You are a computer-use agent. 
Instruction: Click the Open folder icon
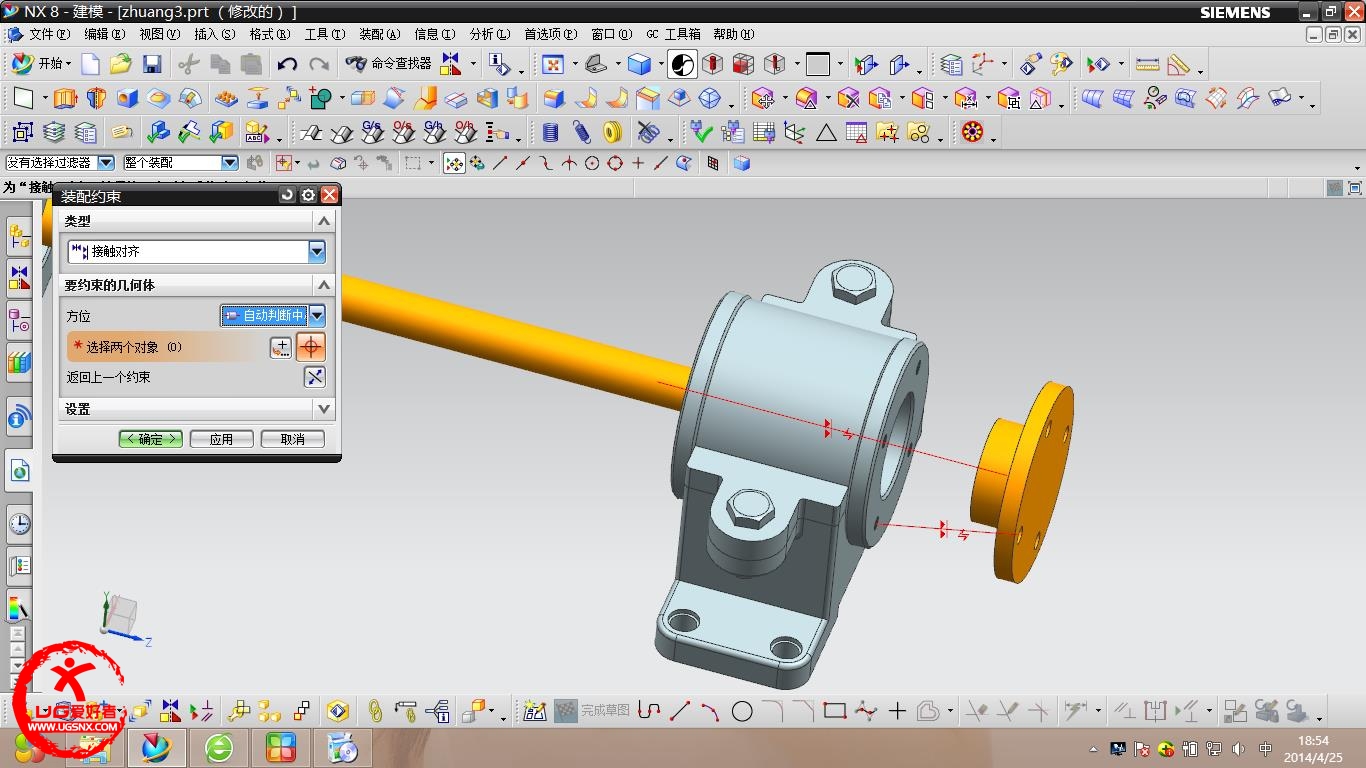[121, 65]
